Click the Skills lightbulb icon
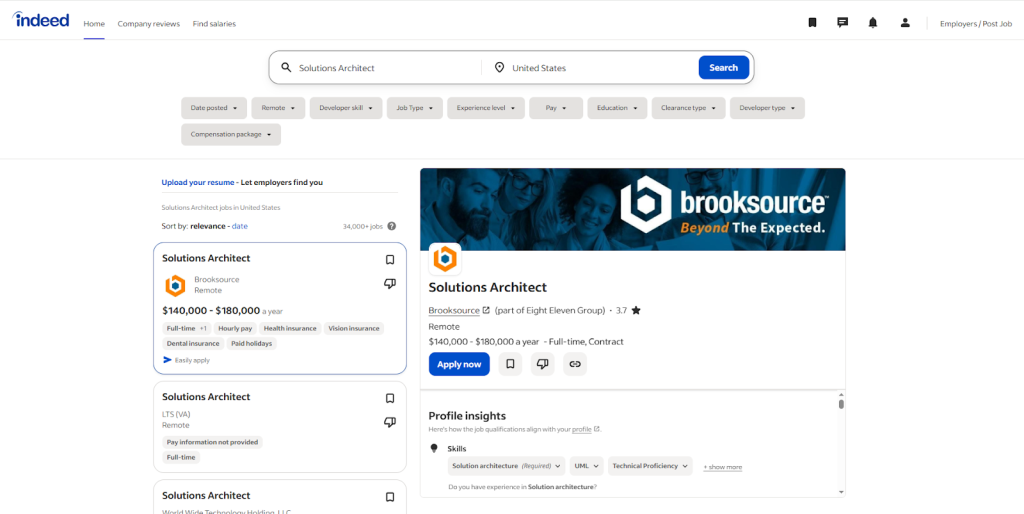The image size is (1024, 514). [x=434, y=448]
